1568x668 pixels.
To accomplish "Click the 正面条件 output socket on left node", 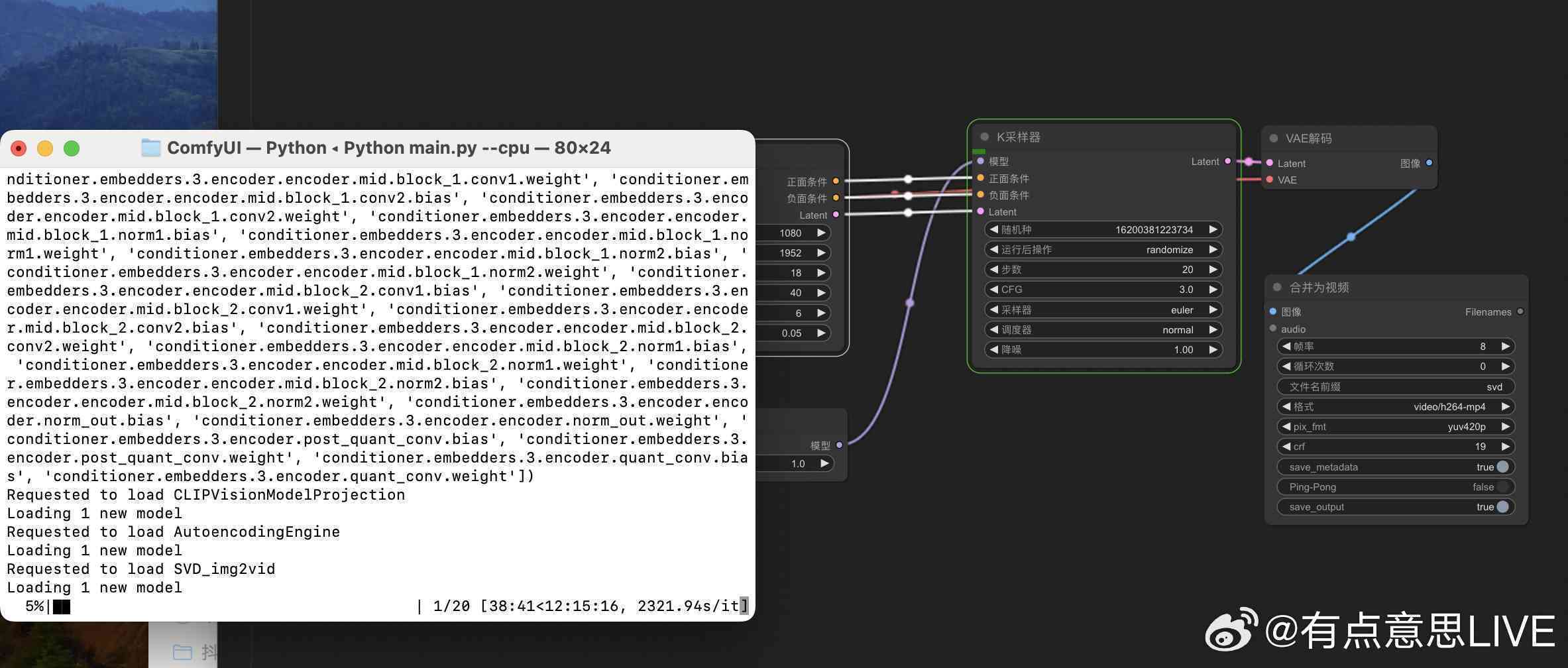I will pyautogui.click(x=836, y=181).
